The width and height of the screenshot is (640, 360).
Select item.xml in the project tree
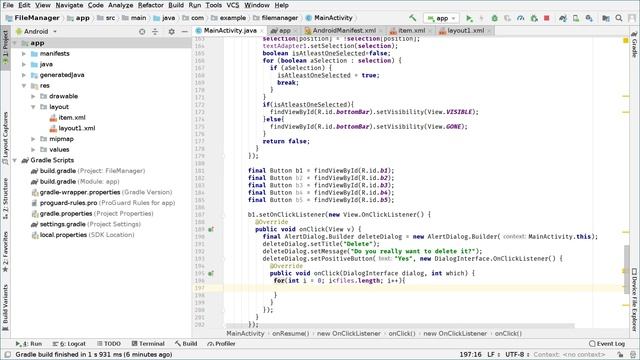pos(67,118)
